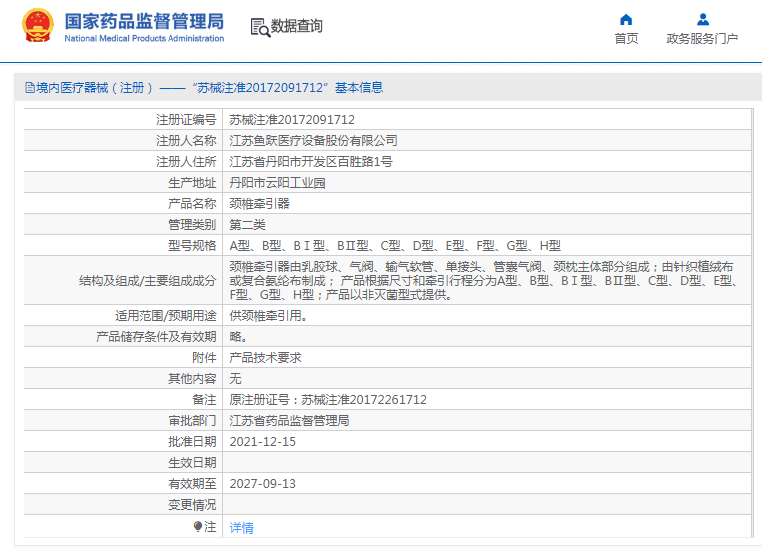Viewport: 762px width, 552px height.
Task: Click the 附件 row label
Action: click(x=204, y=358)
